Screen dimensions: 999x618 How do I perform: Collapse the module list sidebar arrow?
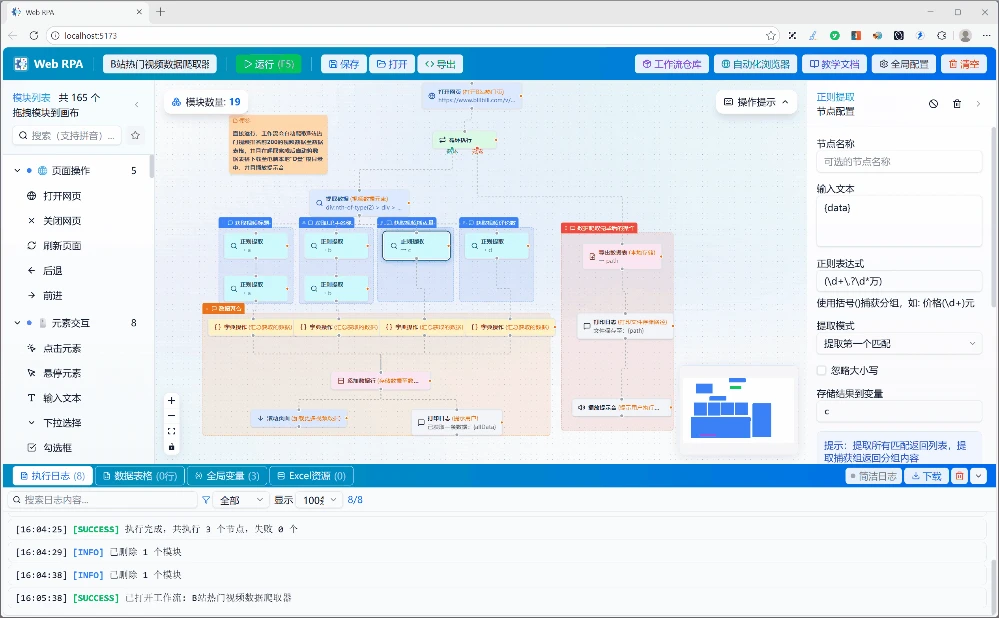136,104
